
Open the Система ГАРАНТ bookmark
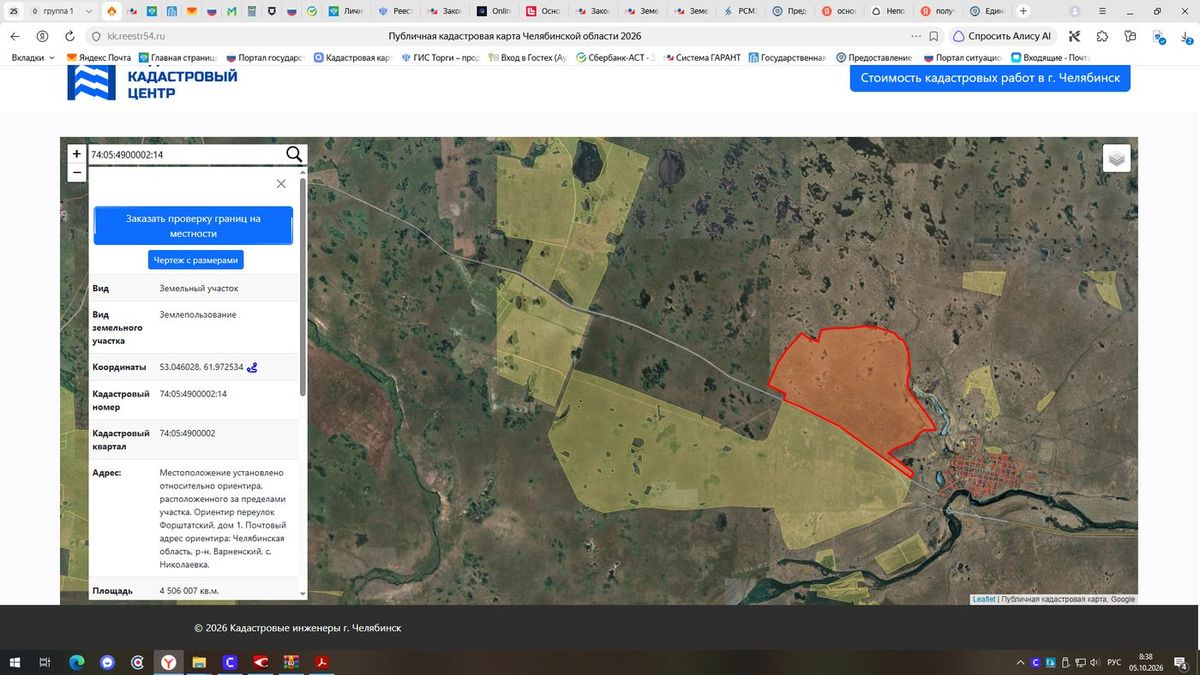(701, 58)
